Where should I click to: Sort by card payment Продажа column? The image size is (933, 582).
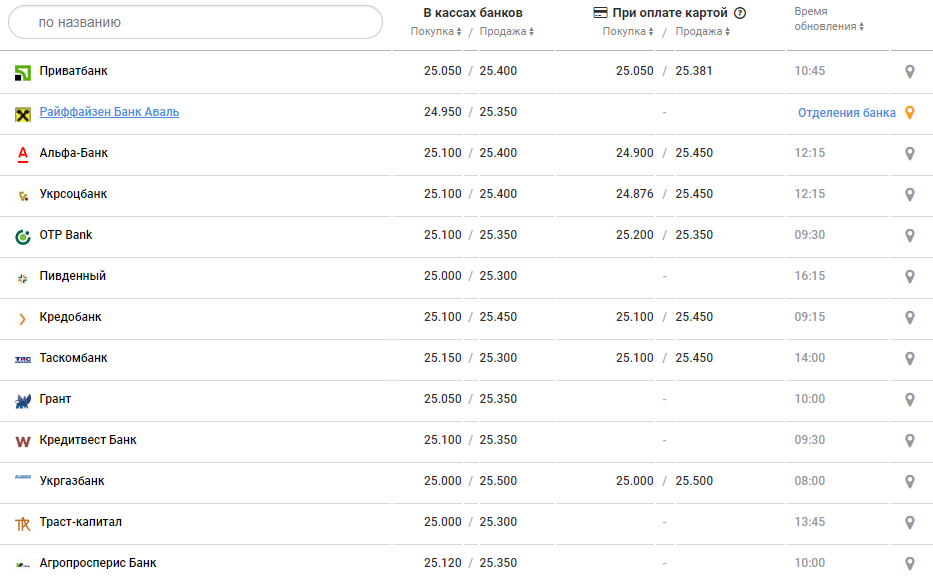click(x=702, y=32)
